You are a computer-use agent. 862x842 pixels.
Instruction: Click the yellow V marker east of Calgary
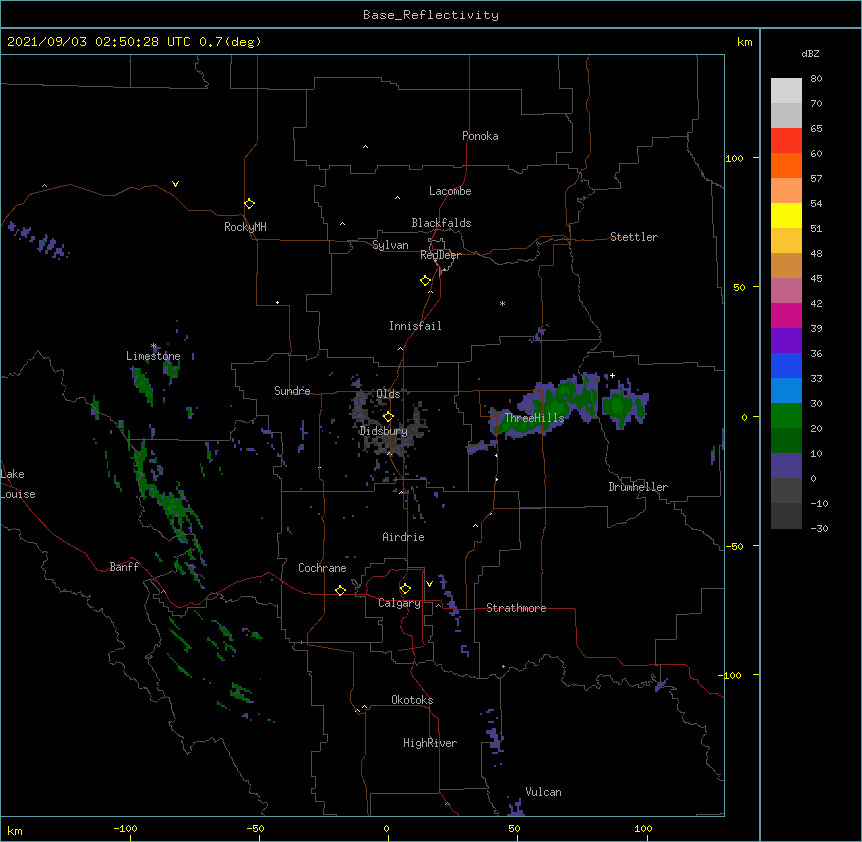[x=429, y=584]
